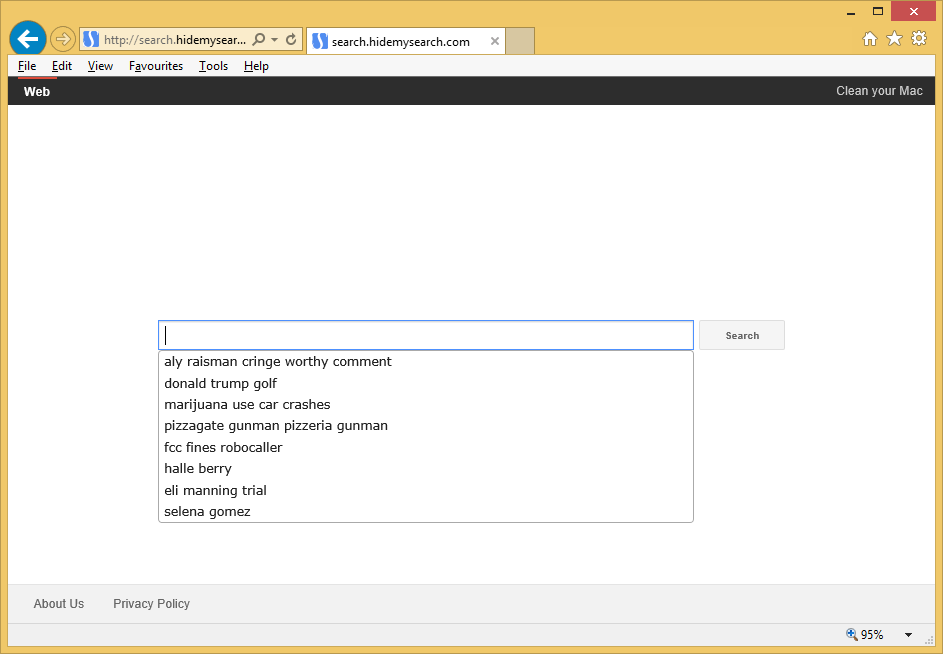Focus the main search input box
The width and height of the screenshot is (943, 654).
click(x=426, y=335)
